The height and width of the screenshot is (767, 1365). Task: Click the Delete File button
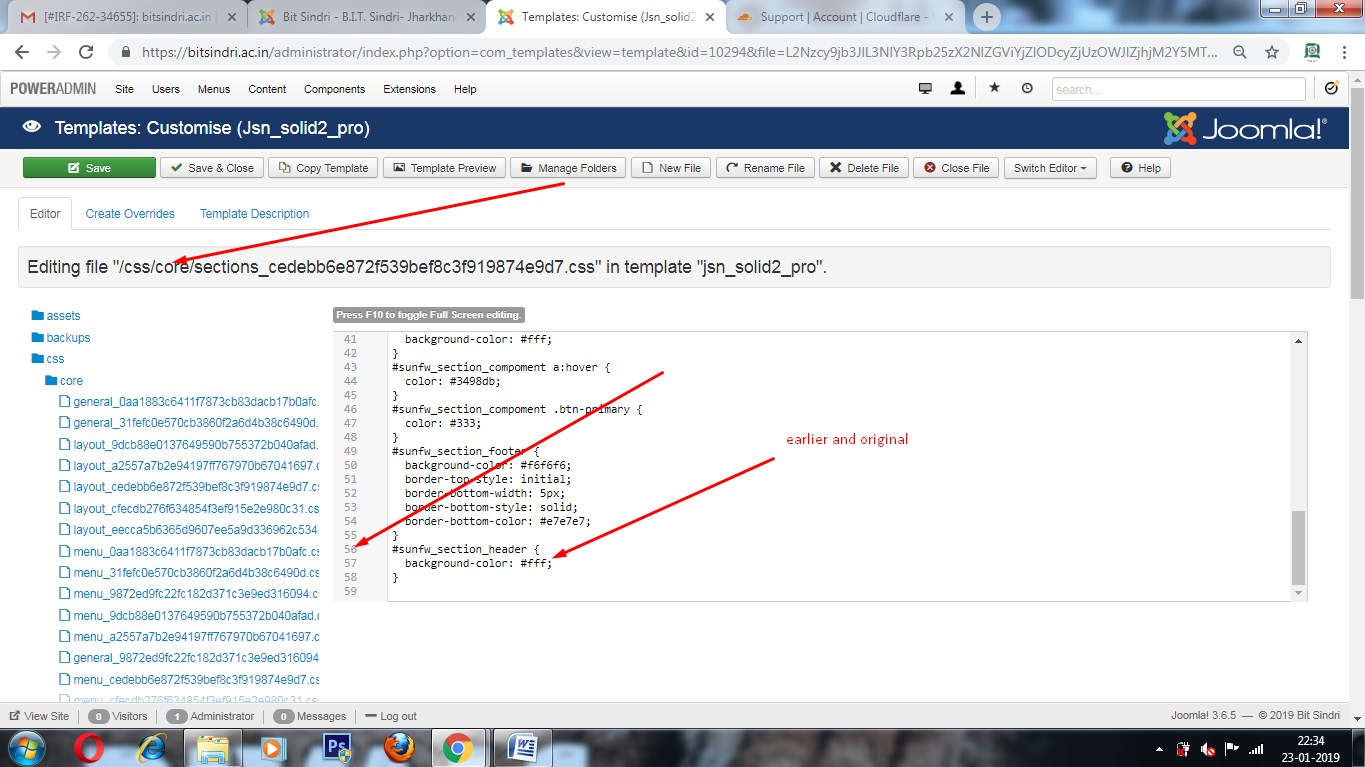[864, 168]
